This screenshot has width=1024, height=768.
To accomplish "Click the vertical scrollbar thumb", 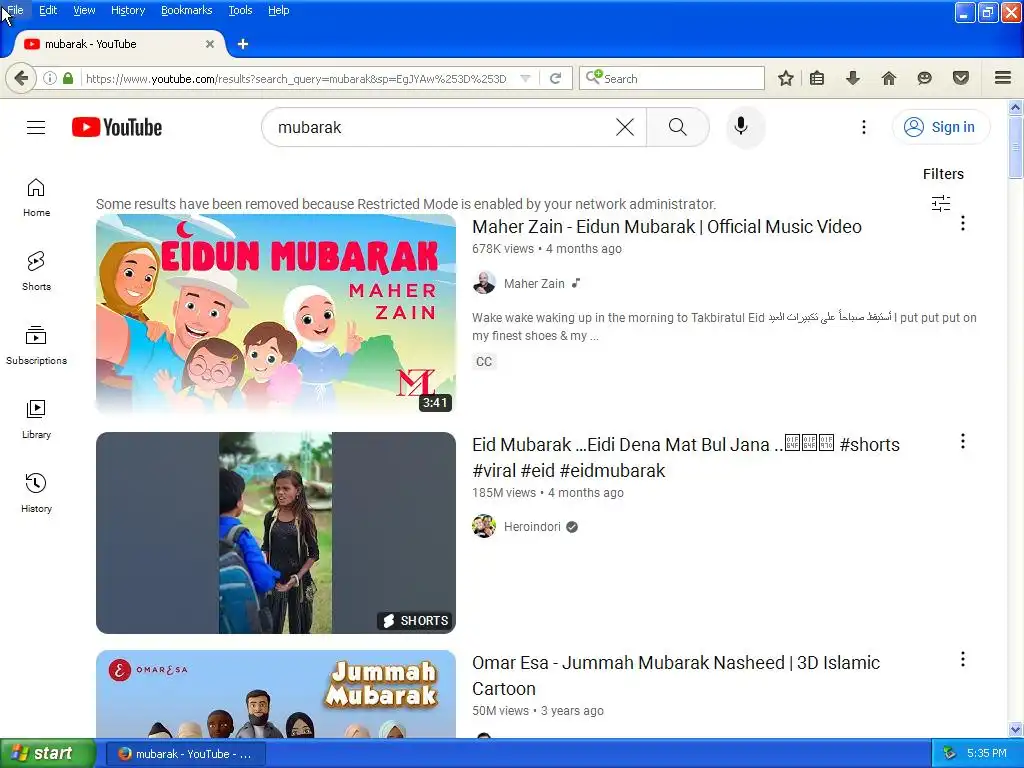I will (x=1015, y=146).
